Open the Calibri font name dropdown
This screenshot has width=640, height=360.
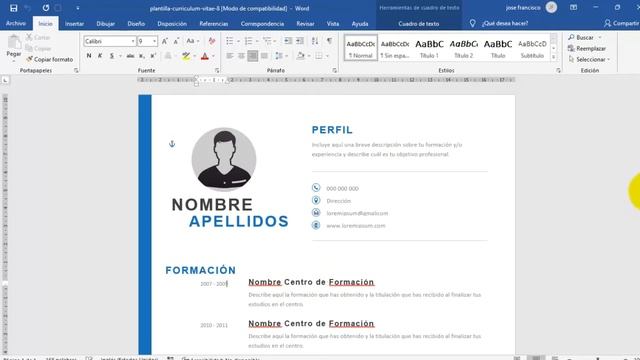click(x=133, y=41)
